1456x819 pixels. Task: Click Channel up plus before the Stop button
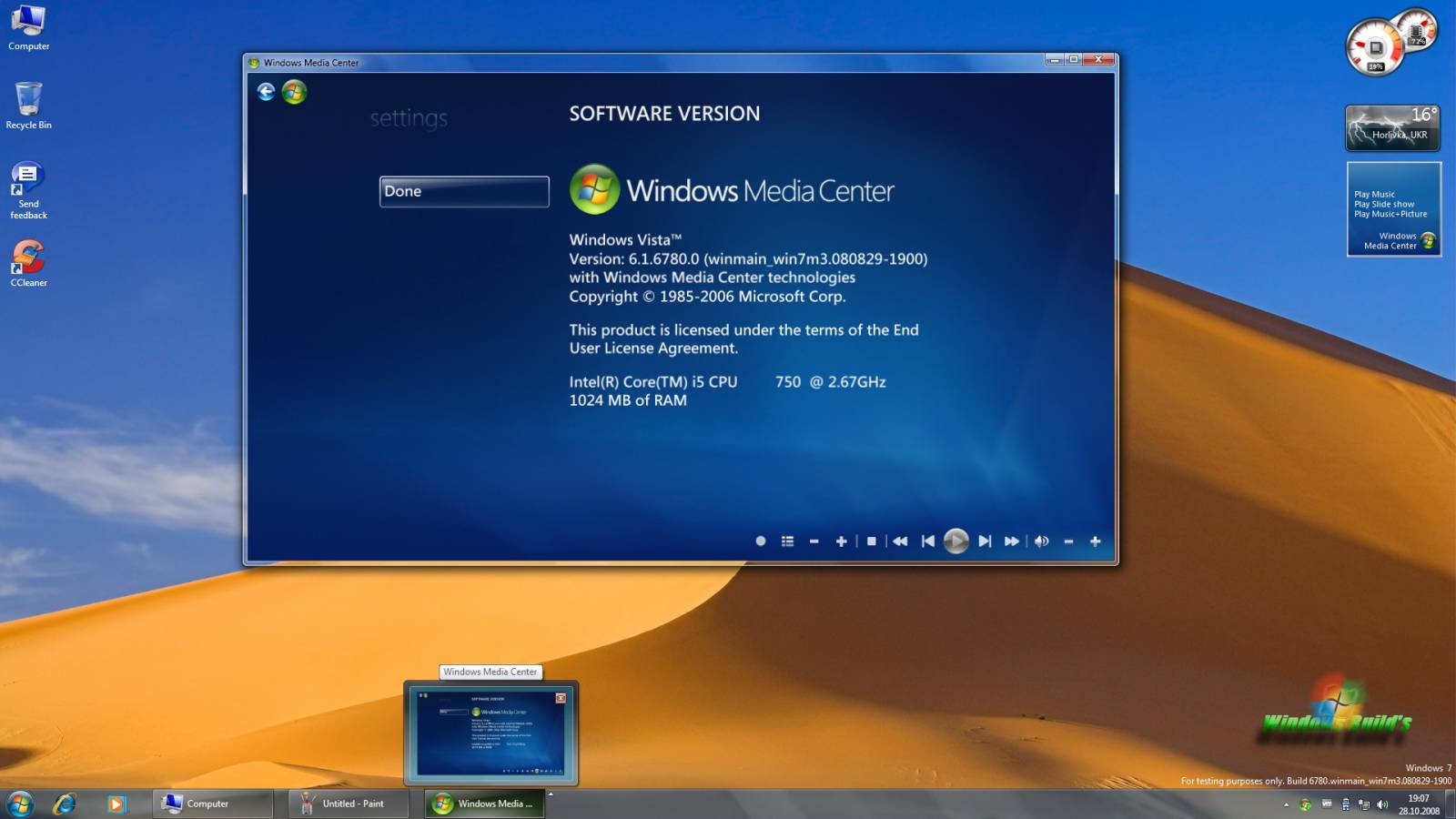coord(841,541)
